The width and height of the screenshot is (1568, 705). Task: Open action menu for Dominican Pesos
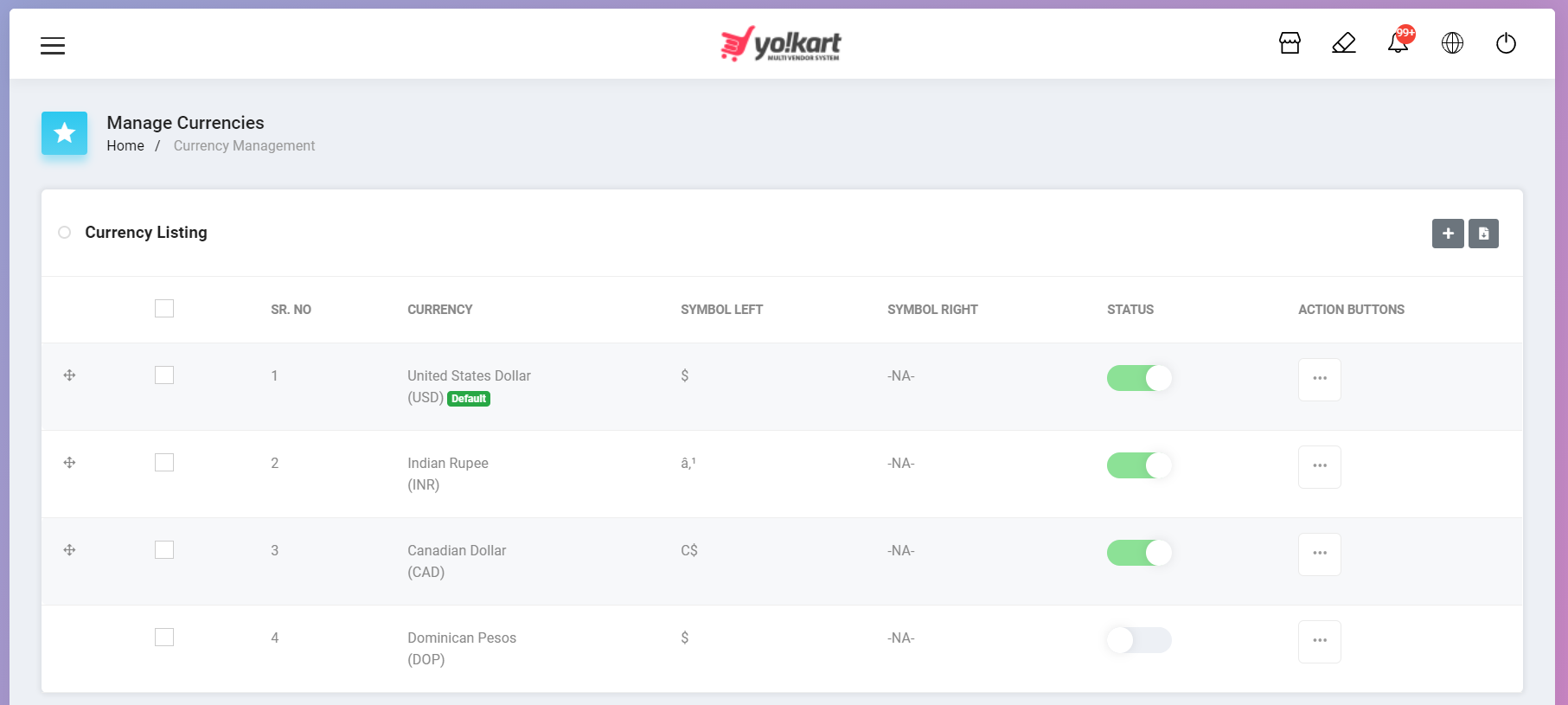(1320, 641)
